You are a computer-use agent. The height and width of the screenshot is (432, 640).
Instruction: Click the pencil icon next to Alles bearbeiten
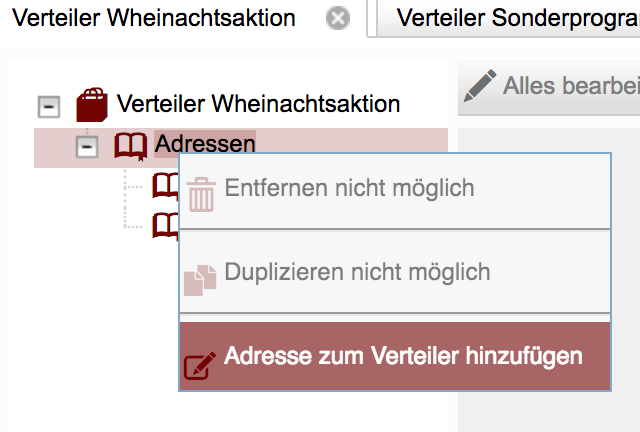[x=481, y=85]
